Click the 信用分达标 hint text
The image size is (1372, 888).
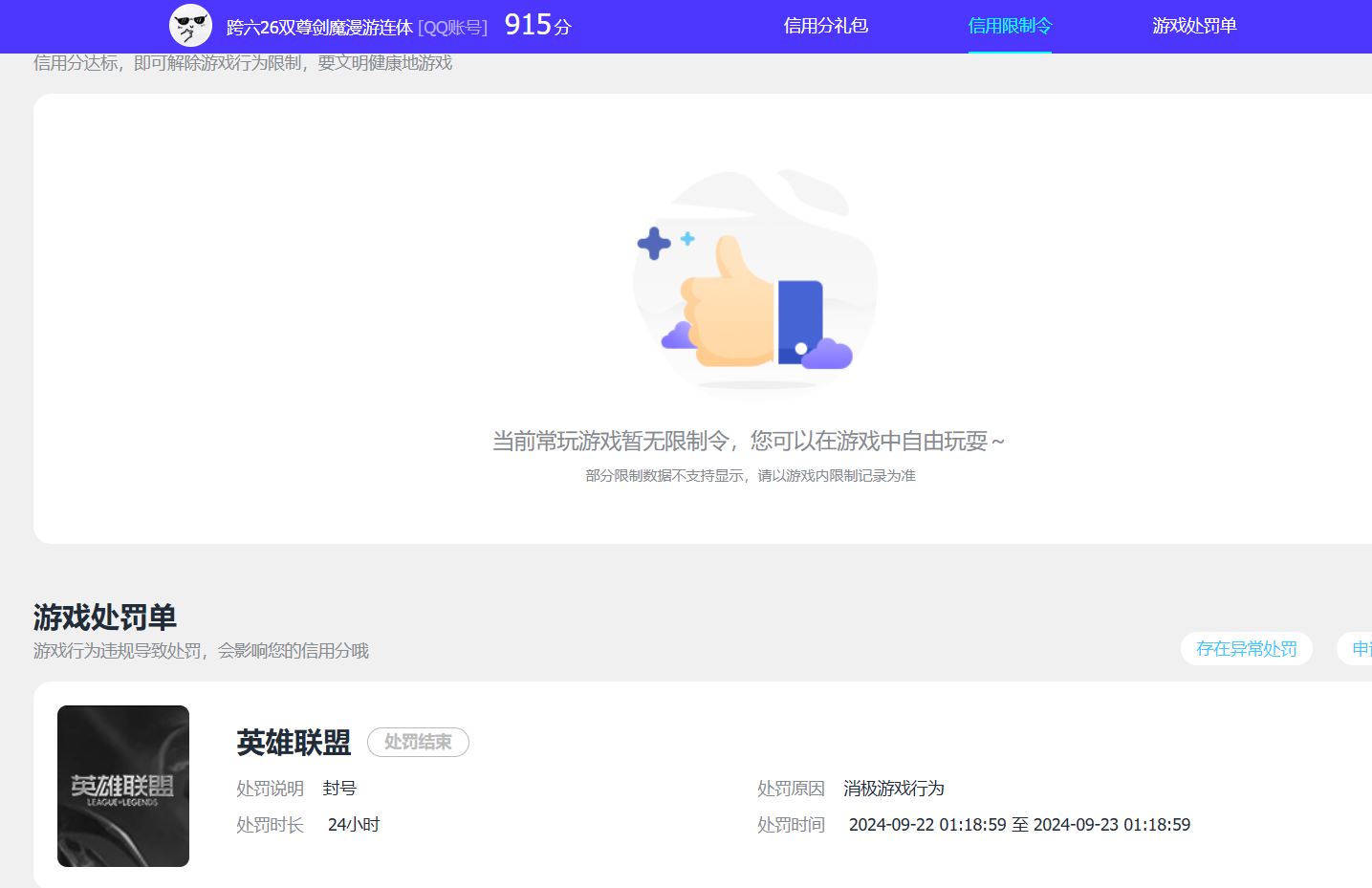pyautogui.click(x=243, y=63)
